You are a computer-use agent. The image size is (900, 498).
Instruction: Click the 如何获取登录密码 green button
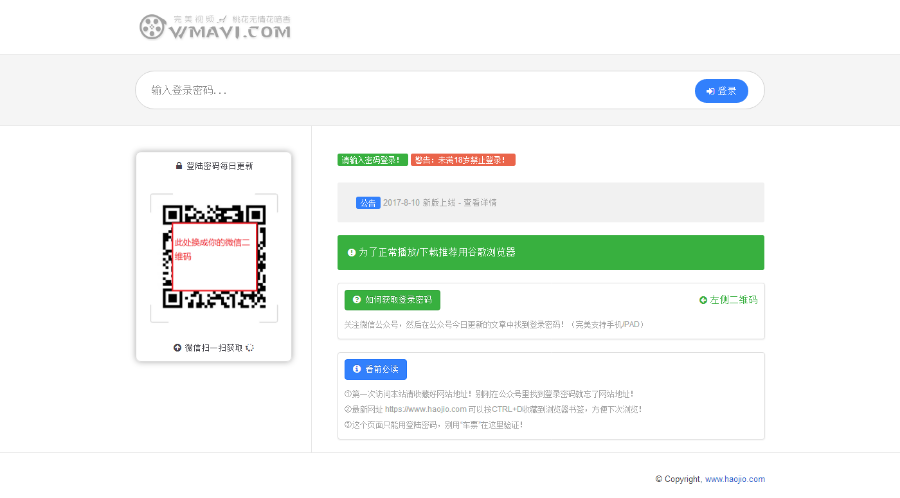coord(392,300)
